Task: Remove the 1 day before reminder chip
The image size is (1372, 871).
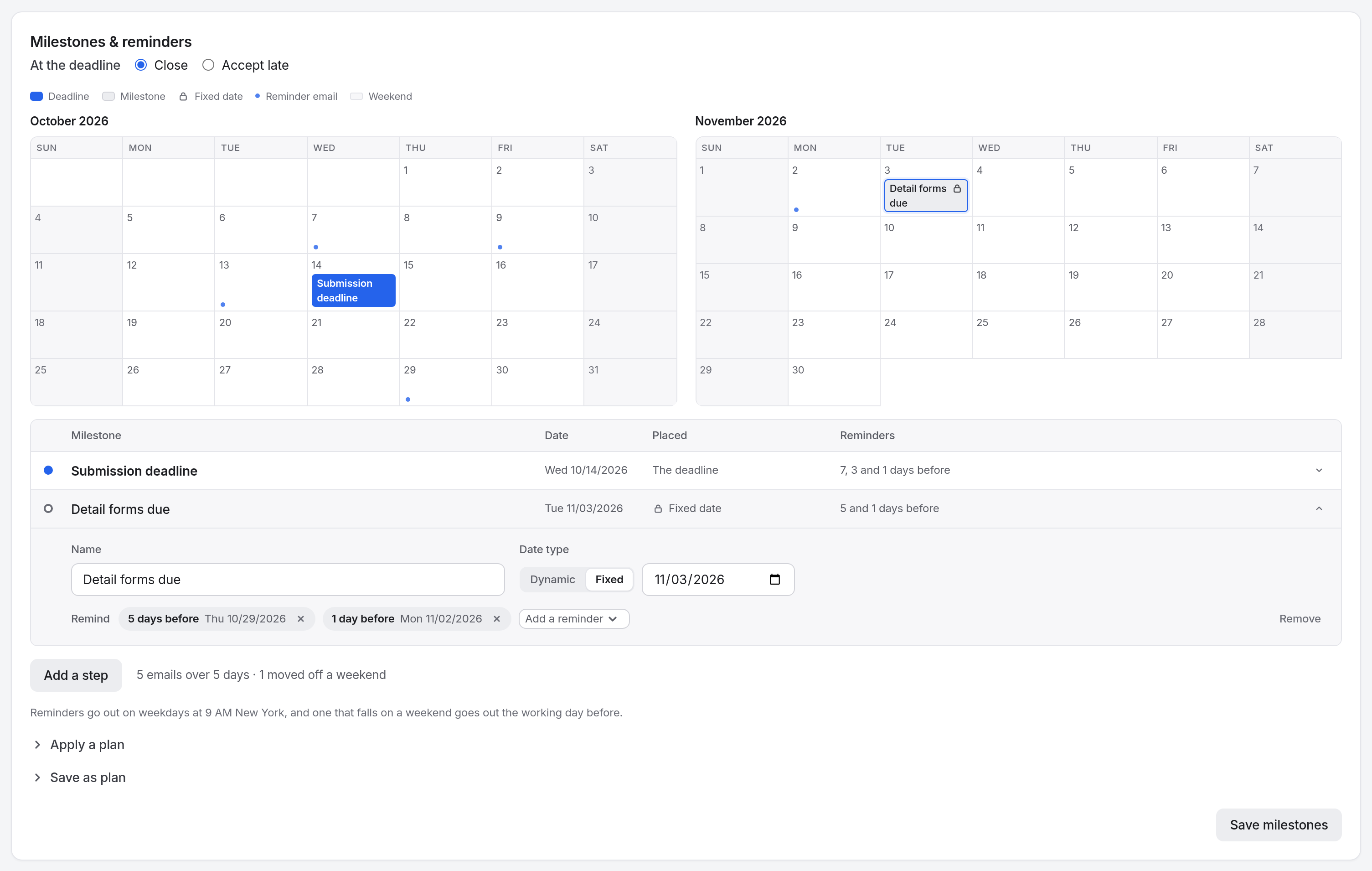Action: click(x=497, y=618)
